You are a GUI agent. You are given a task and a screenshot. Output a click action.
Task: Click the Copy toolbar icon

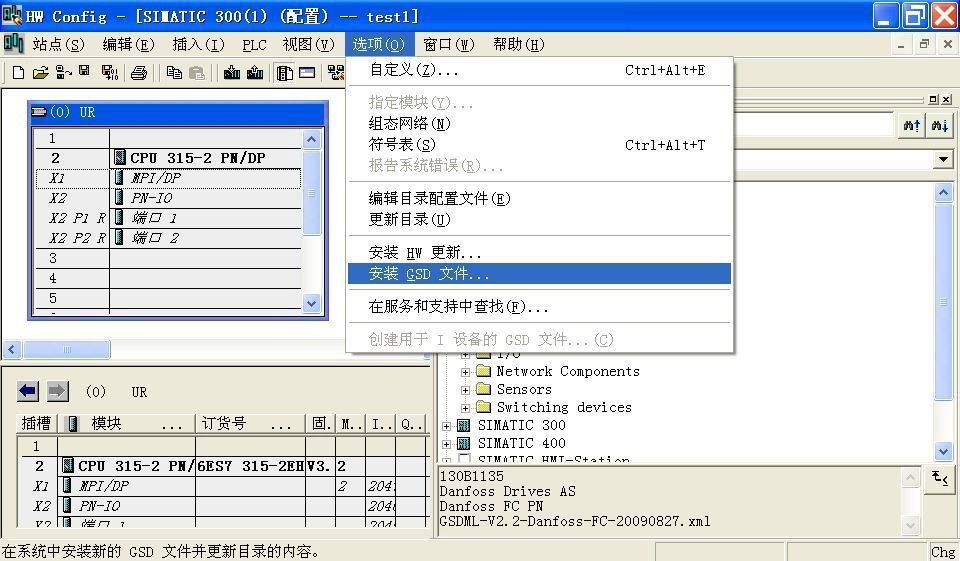coord(174,72)
